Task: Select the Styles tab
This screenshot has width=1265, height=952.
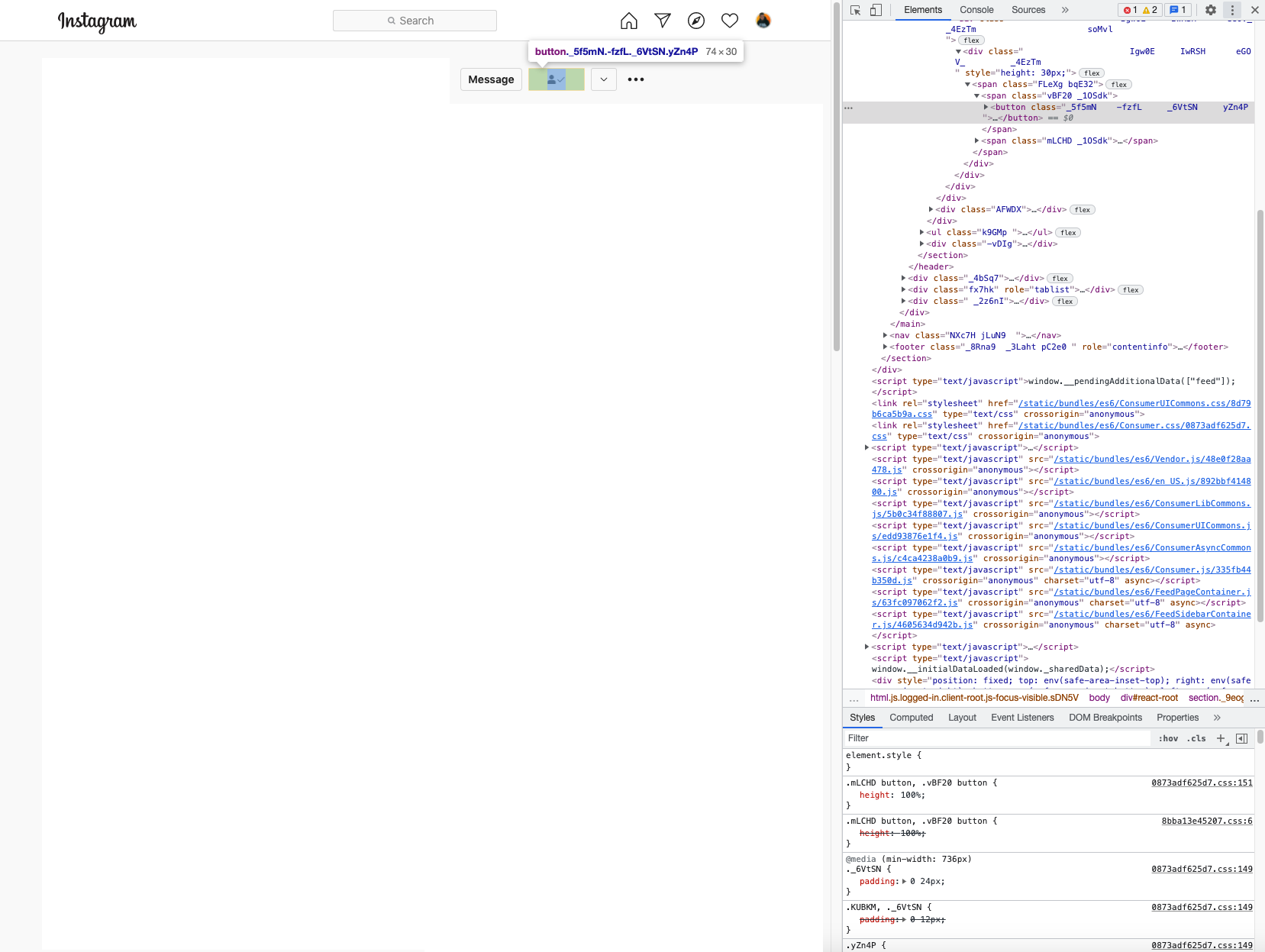Action: point(862,718)
